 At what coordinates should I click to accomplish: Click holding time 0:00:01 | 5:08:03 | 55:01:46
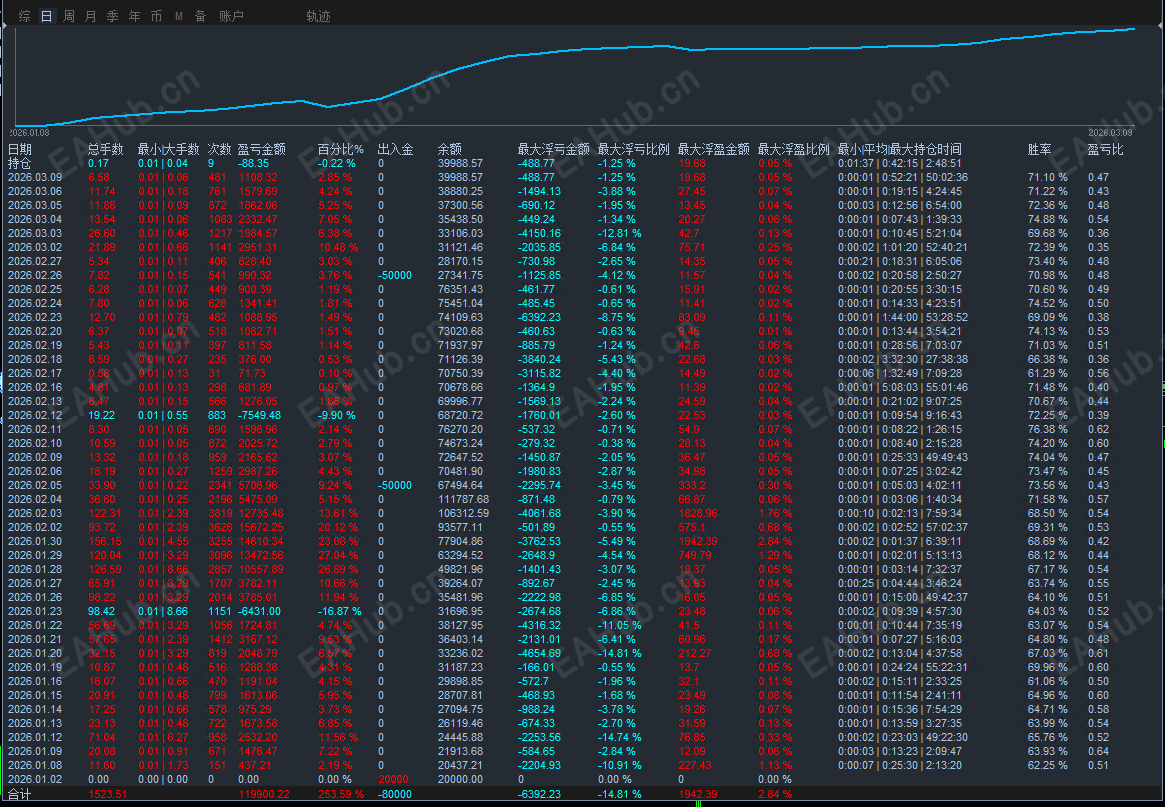[x=903, y=387]
